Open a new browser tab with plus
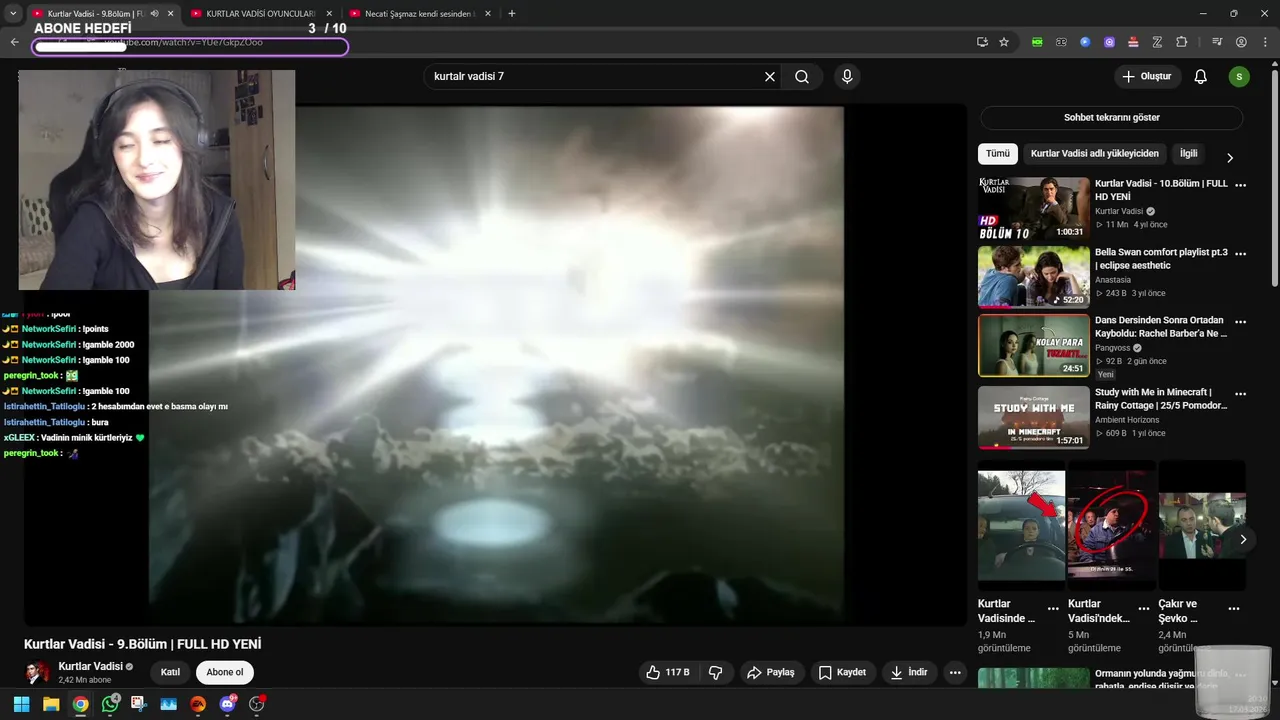 coord(512,13)
